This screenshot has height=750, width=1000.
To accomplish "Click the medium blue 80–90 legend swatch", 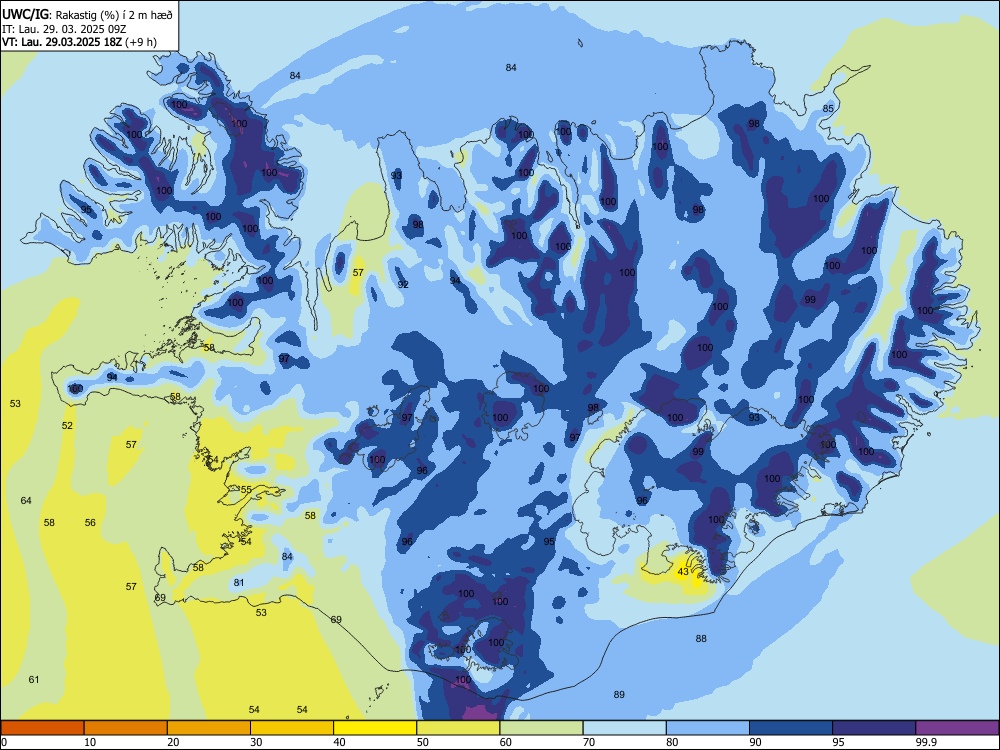I will click(x=708, y=728).
